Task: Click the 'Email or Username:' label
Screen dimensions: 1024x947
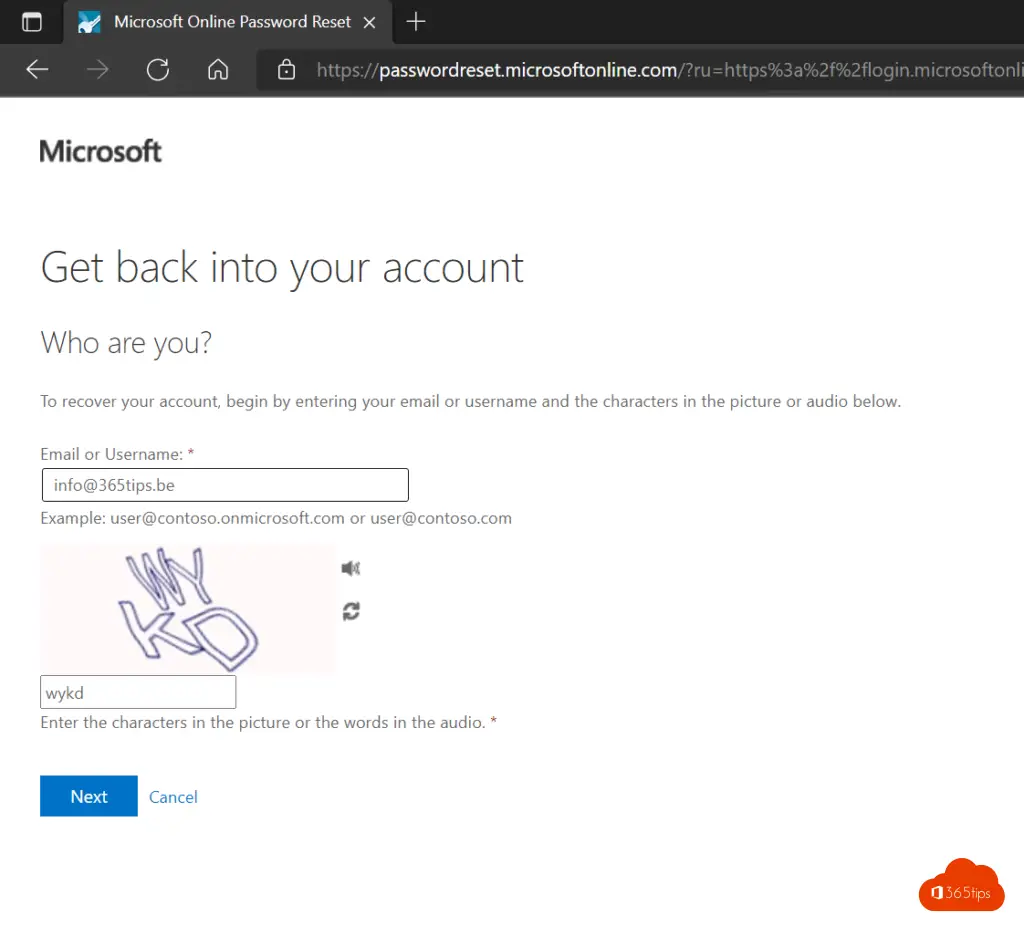Action: click(112, 455)
